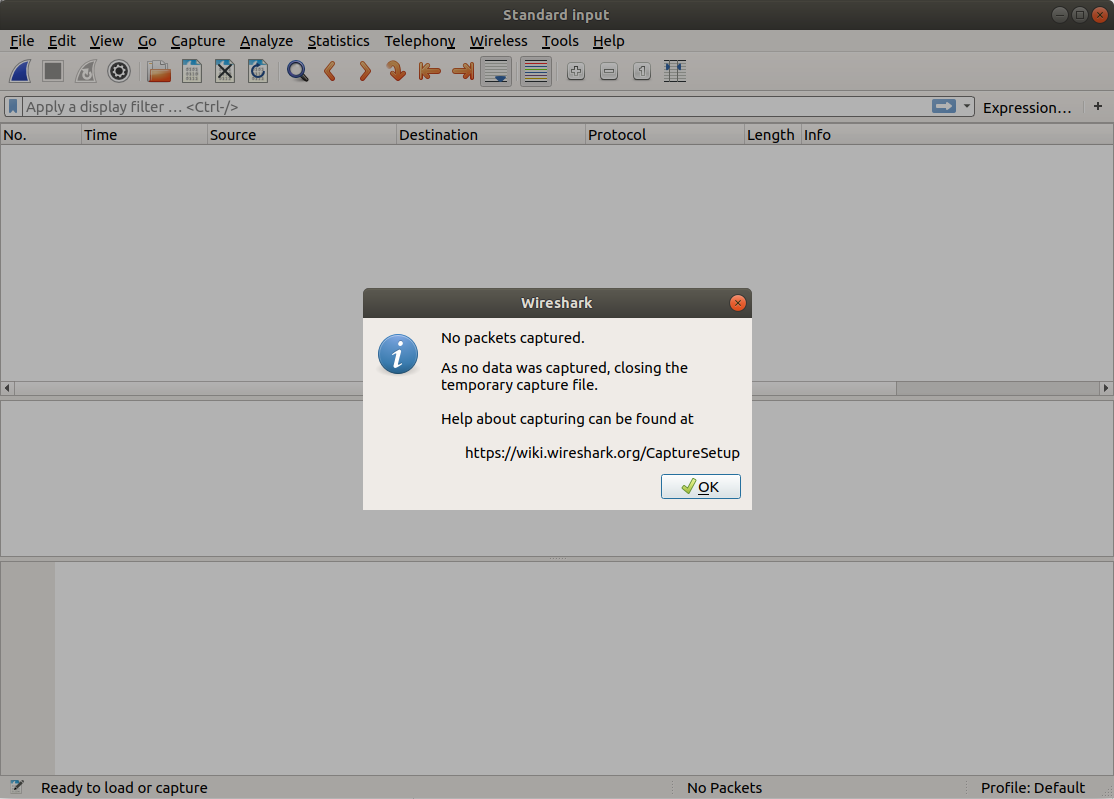Click packet list scrollbar left arrow
1114x799 pixels.
click(x=7, y=388)
